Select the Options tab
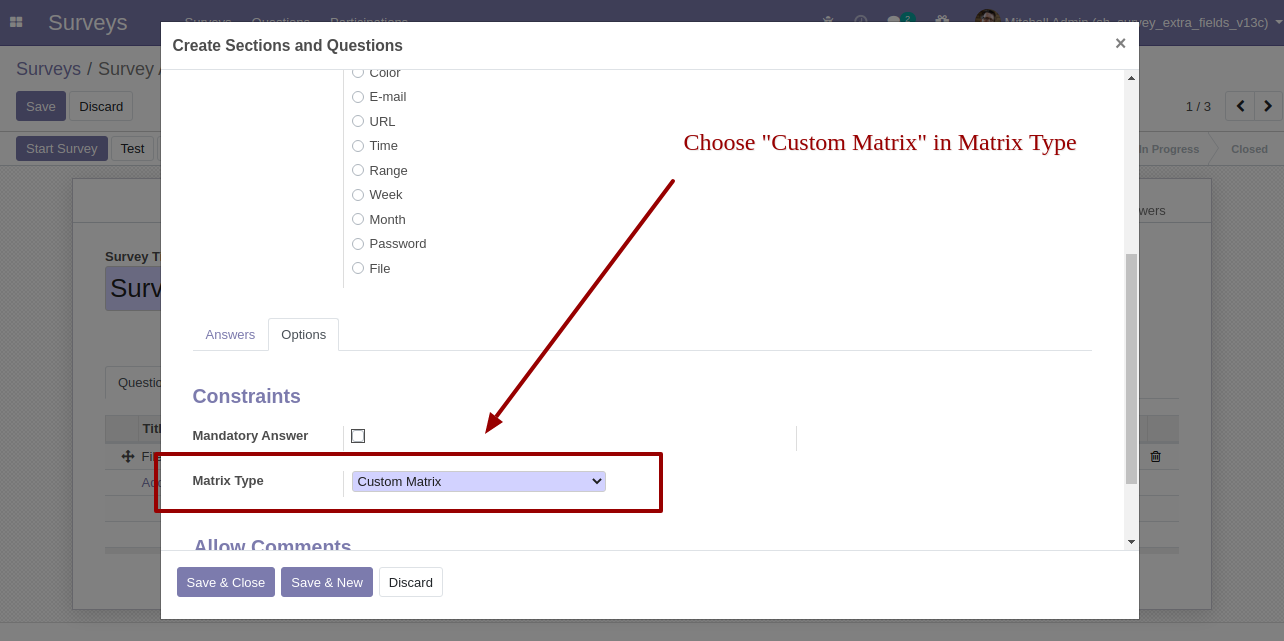 coord(303,335)
